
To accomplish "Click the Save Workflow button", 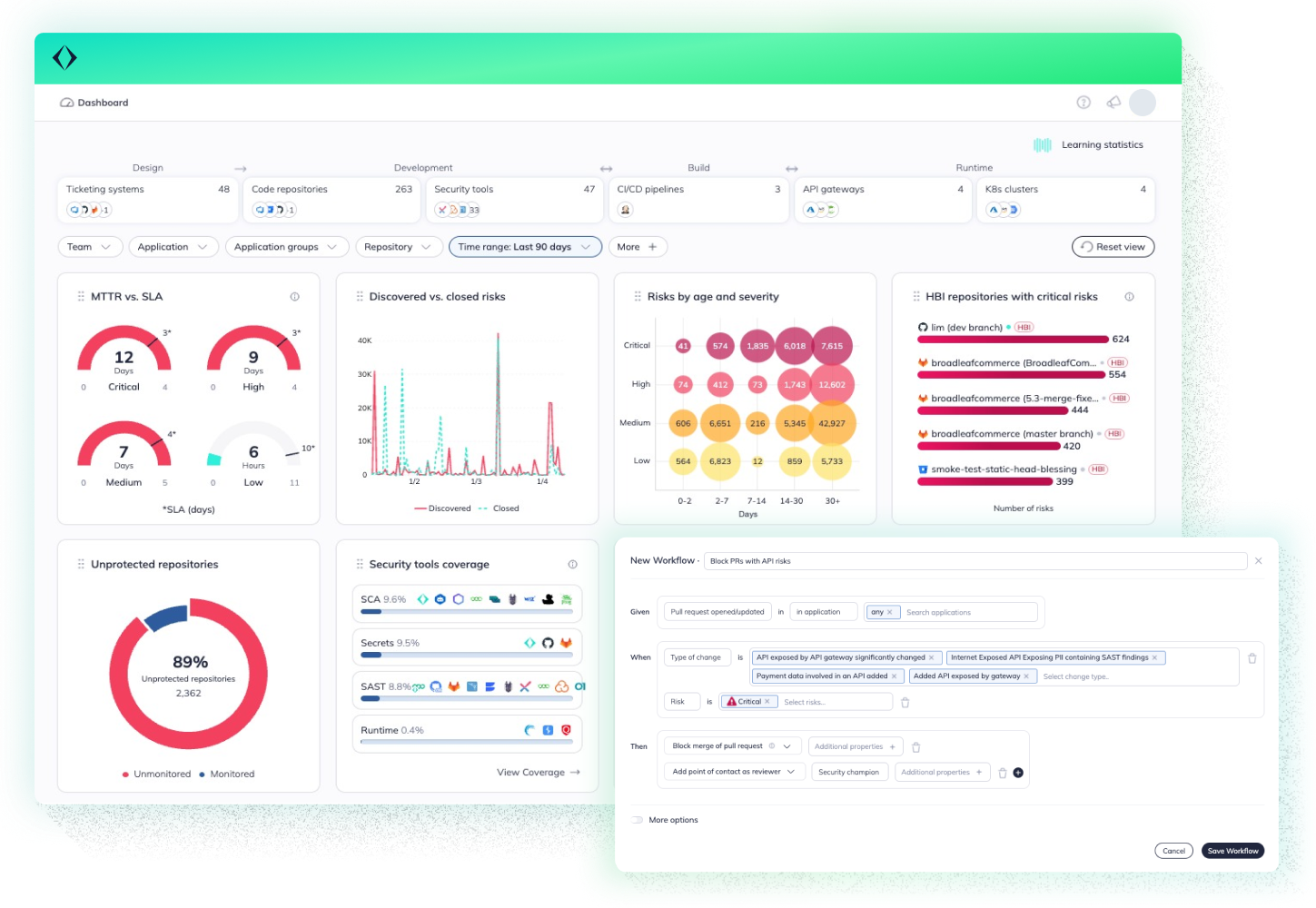I will [1232, 851].
